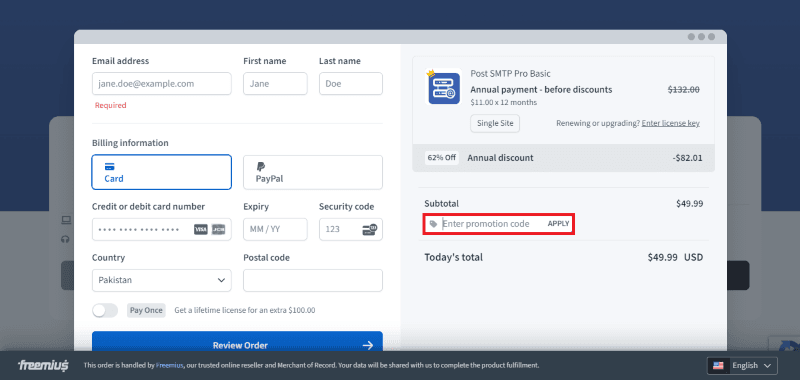Click the Freemius logo in footer
800x380 pixels.
[x=43, y=366]
